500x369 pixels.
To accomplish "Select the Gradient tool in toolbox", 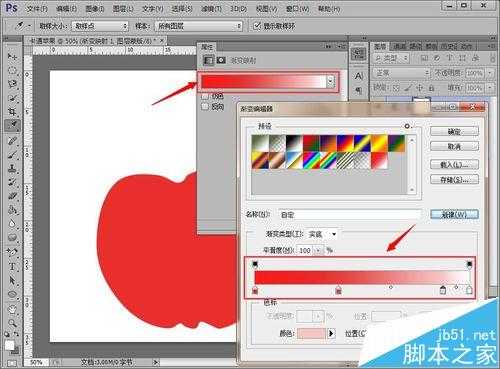I will (12, 210).
